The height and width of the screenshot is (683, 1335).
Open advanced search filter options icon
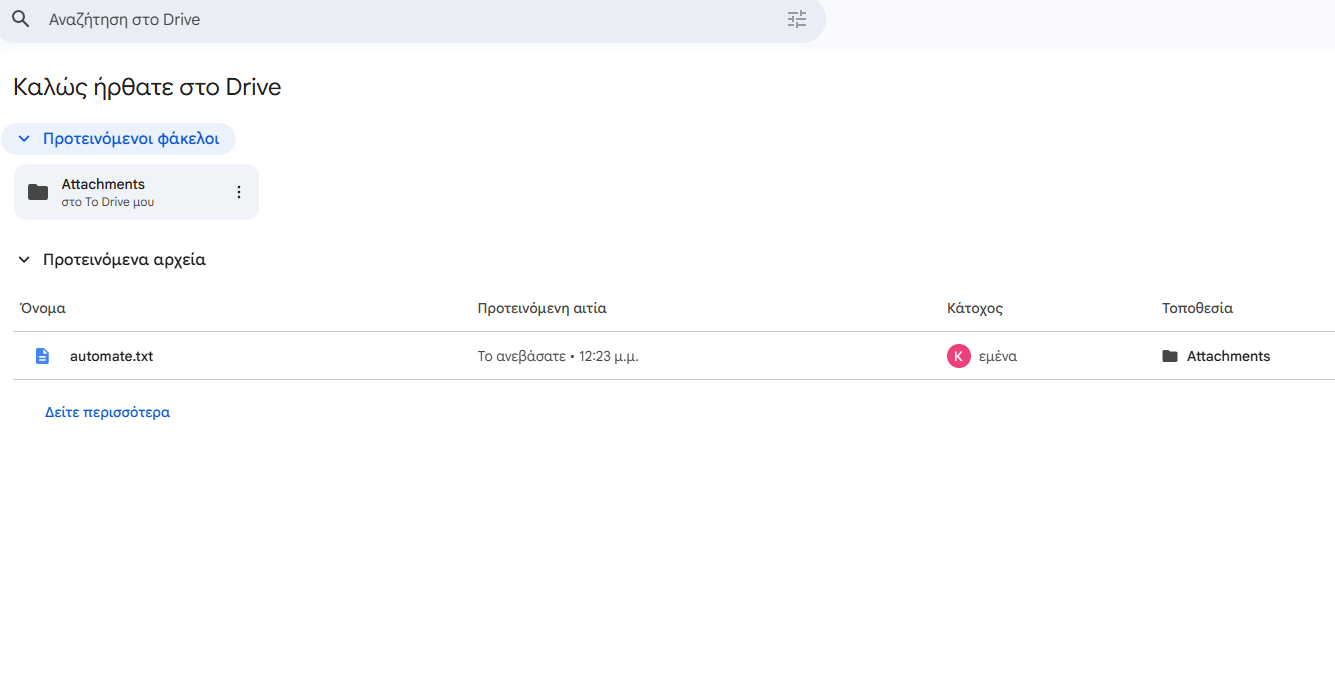(x=796, y=19)
